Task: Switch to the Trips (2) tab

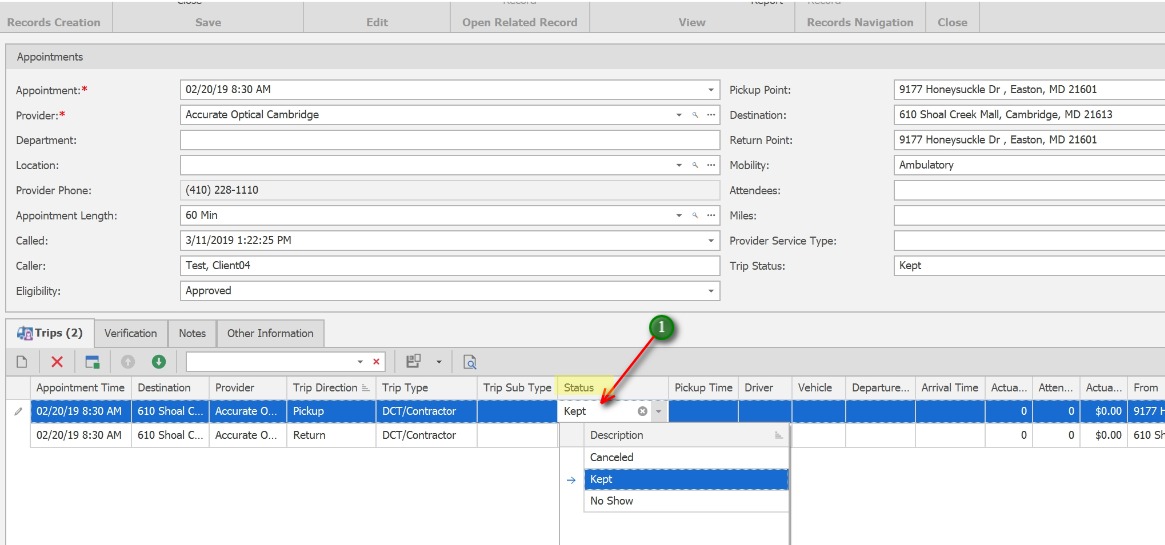Action: 50,333
